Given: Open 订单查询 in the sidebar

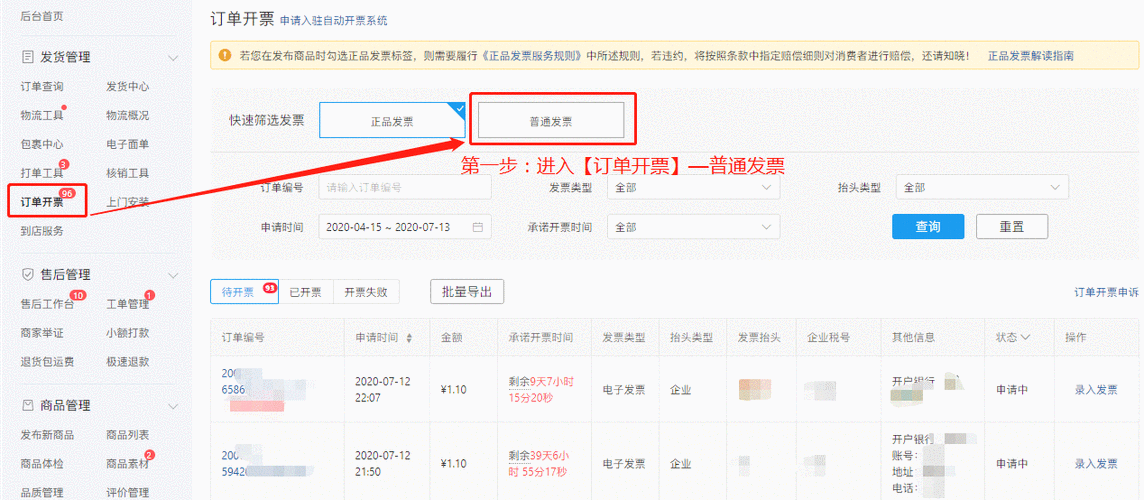Looking at the screenshot, I should pyautogui.click(x=42, y=86).
